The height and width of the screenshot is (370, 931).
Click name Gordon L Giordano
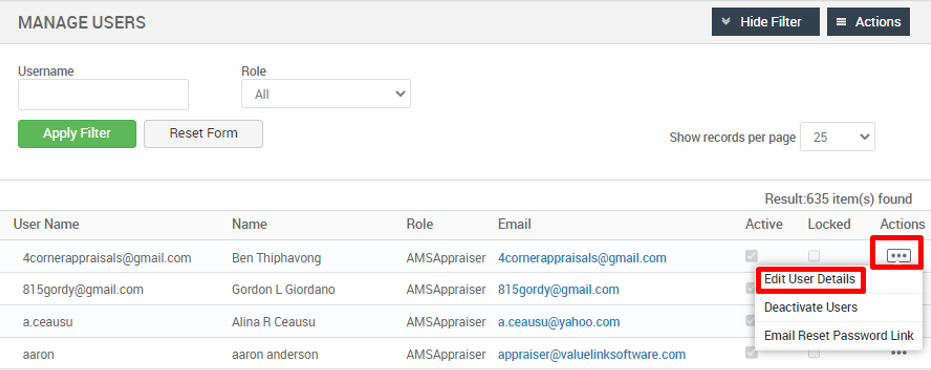click(x=283, y=290)
